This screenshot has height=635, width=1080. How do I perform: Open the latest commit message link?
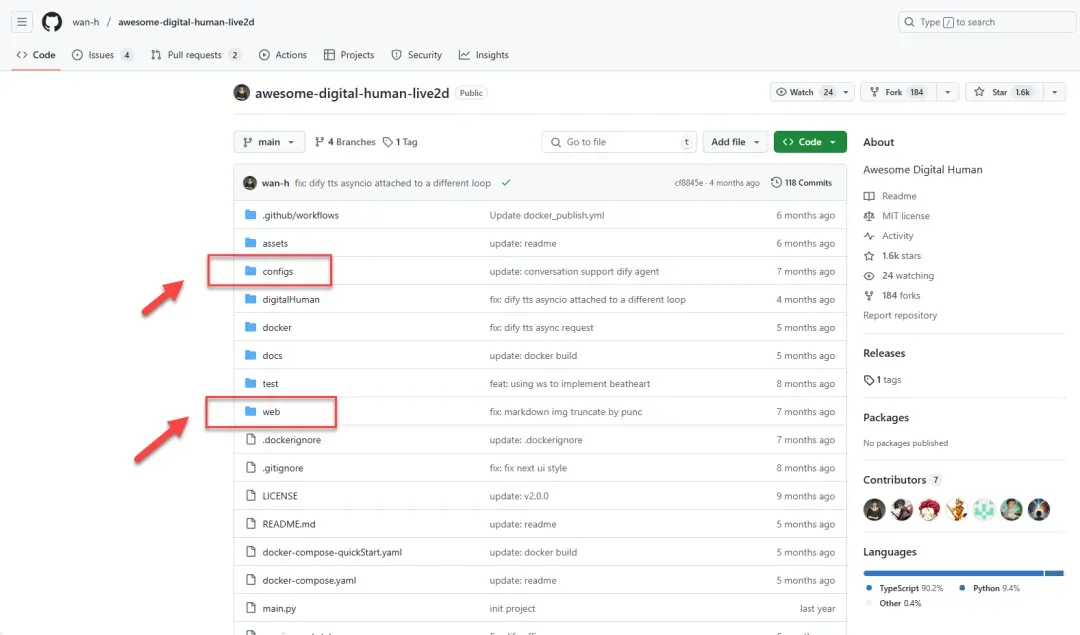click(393, 183)
